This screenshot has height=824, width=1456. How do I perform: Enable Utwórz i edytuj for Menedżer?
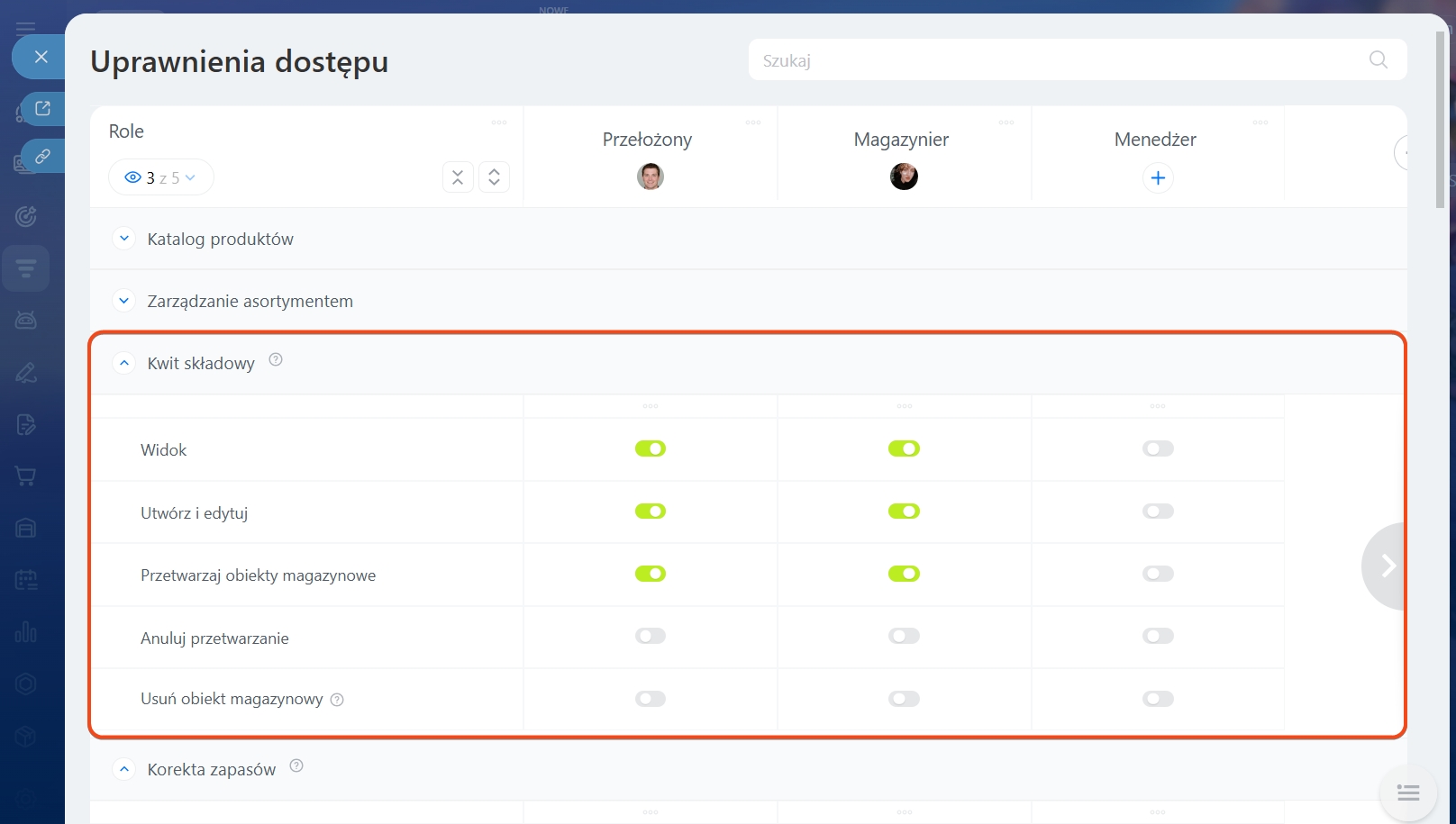tap(1158, 512)
